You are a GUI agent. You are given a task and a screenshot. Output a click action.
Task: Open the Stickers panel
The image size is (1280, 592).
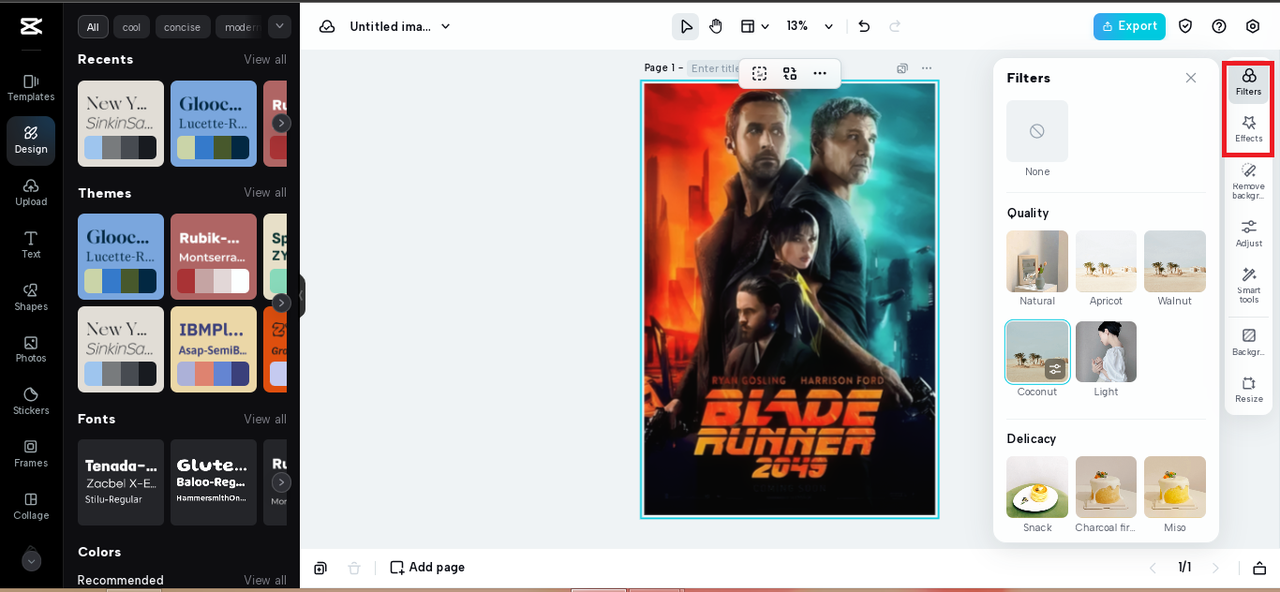pos(31,401)
